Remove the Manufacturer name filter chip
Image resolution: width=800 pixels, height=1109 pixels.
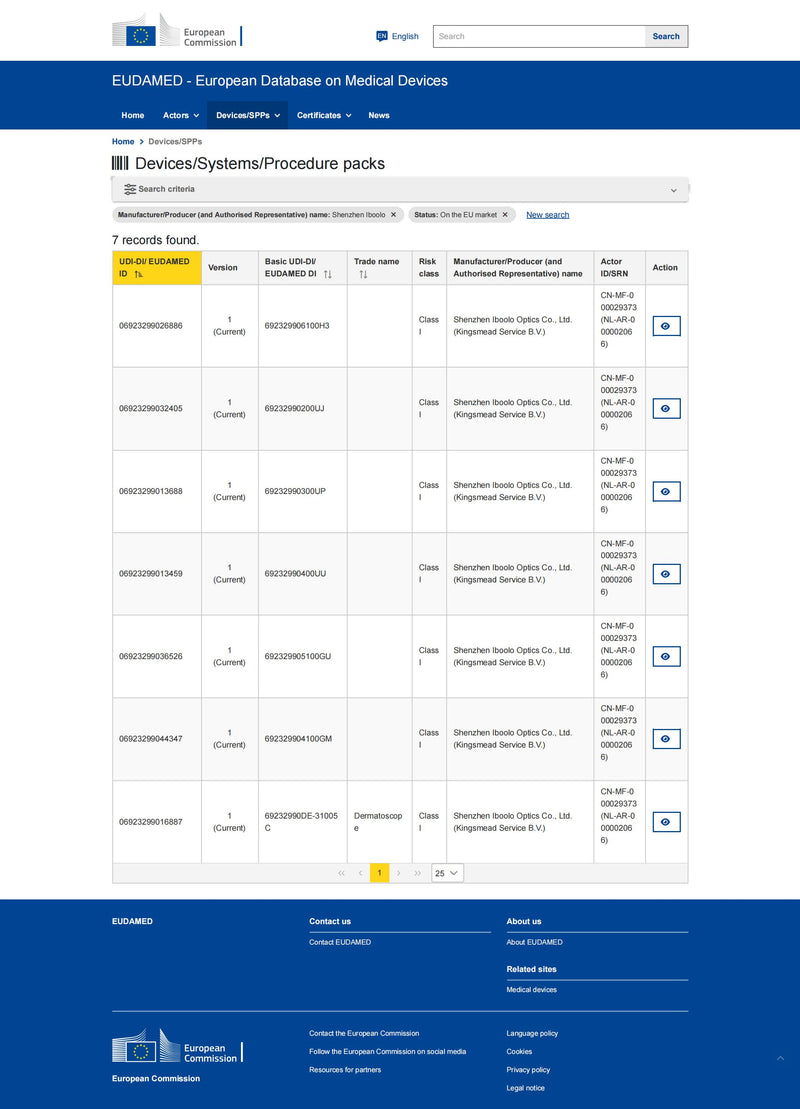[393, 215]
